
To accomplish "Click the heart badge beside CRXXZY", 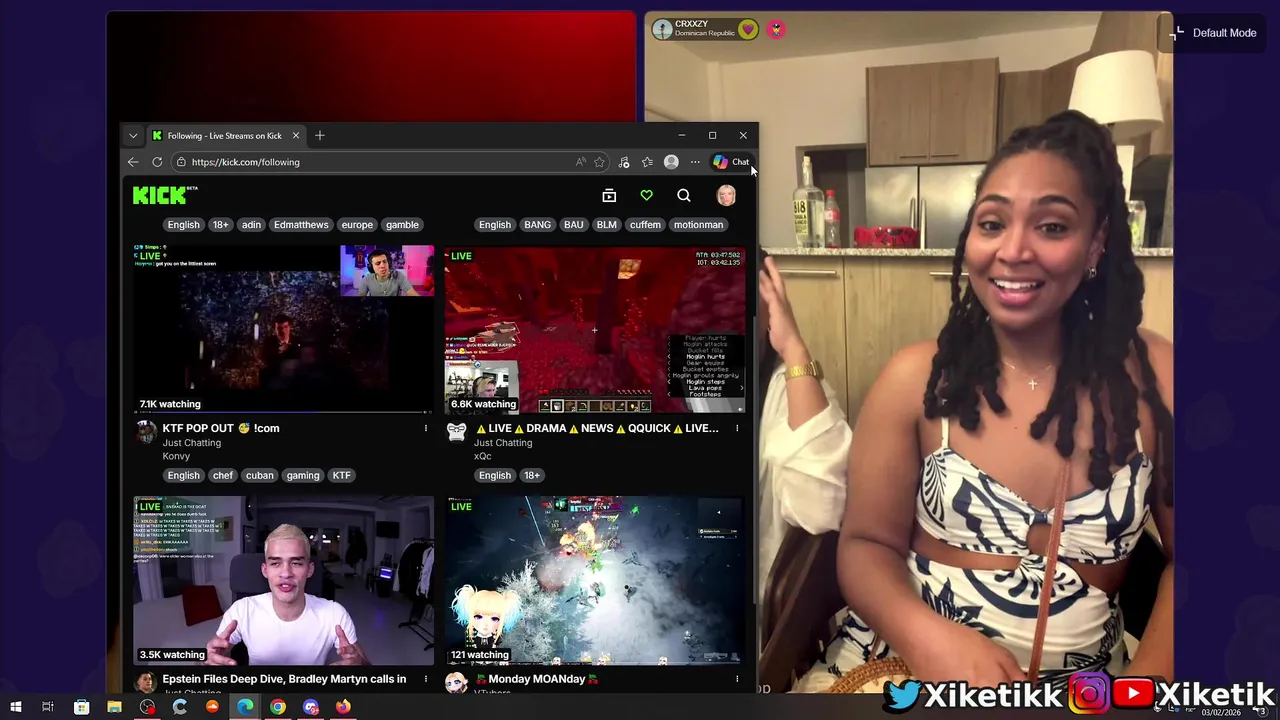I will (x=748, y=29).
